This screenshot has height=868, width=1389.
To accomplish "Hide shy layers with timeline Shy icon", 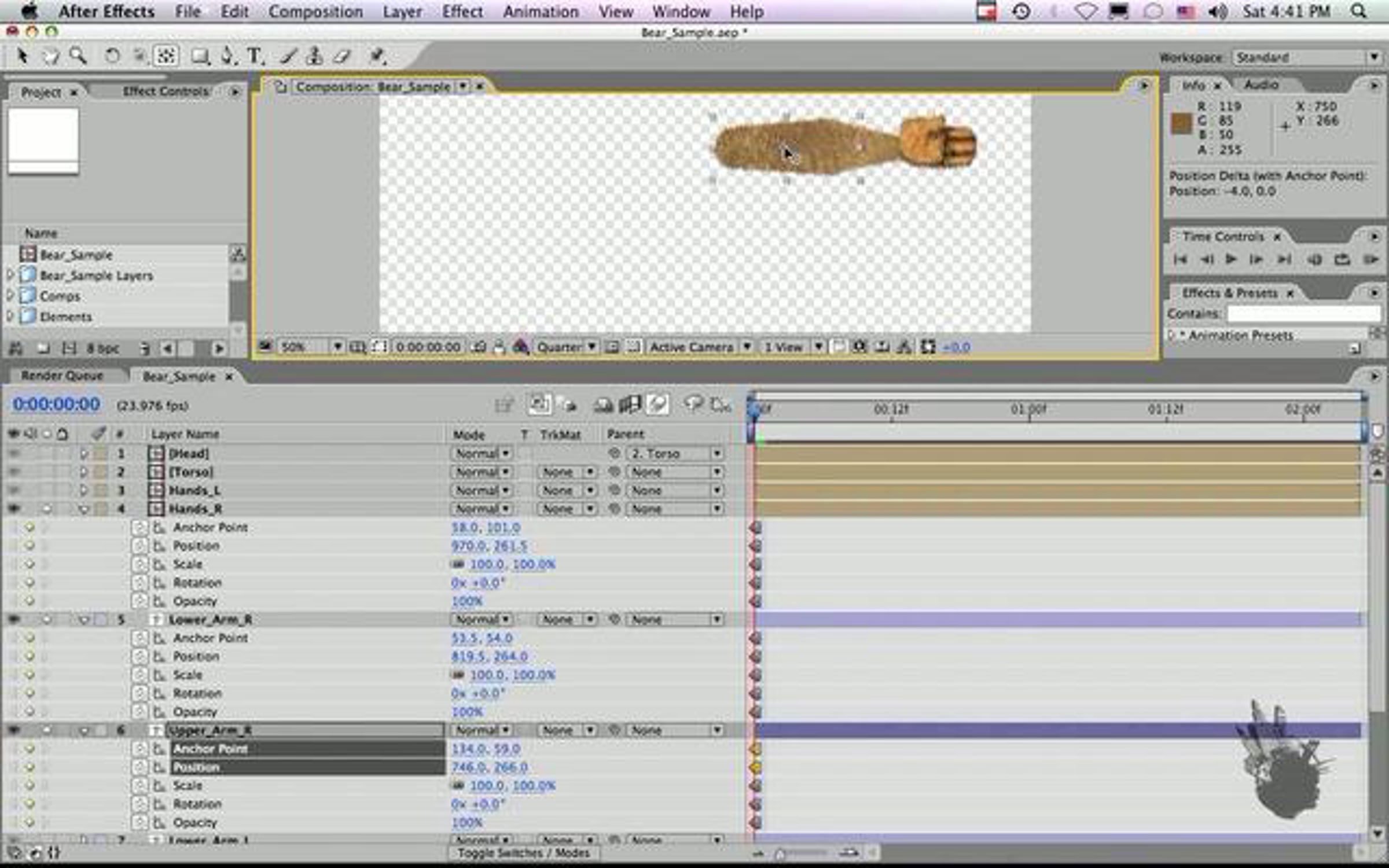I will [602, 405].
